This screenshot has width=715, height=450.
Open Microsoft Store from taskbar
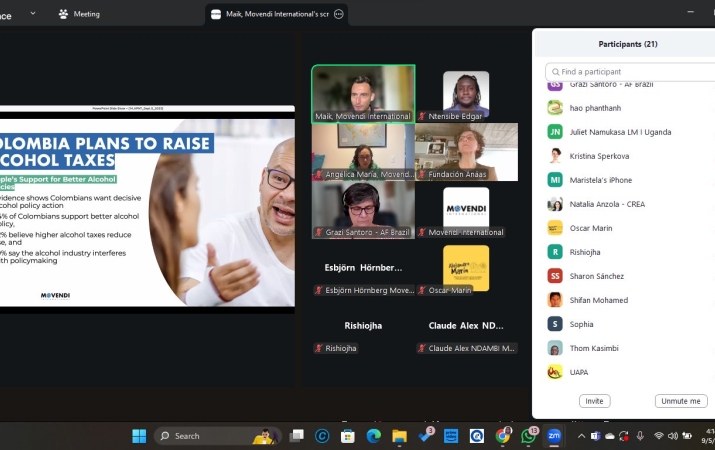[x=347, y=436]
